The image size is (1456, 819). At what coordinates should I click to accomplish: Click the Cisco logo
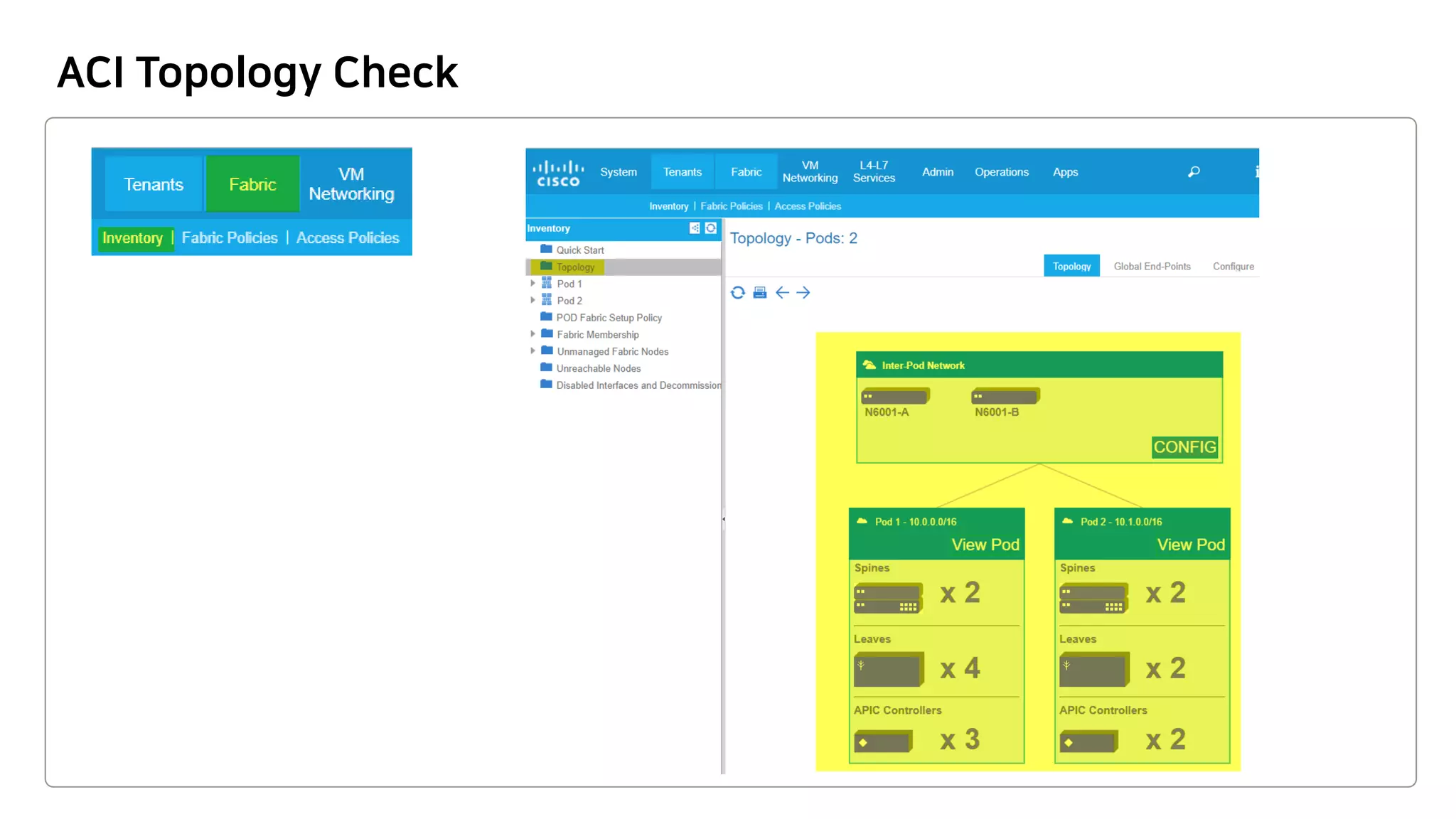559,173
